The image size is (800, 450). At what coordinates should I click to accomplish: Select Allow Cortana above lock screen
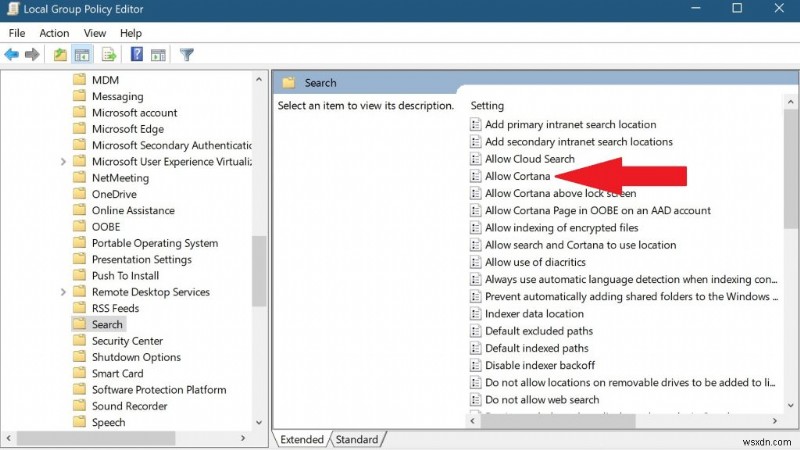click(x=560, y=193)
